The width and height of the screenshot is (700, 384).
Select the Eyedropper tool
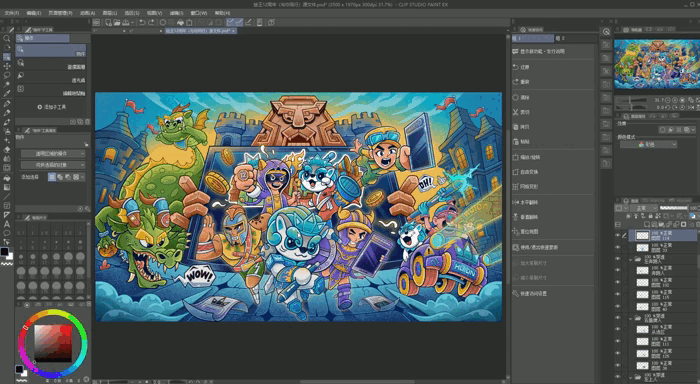7,94
